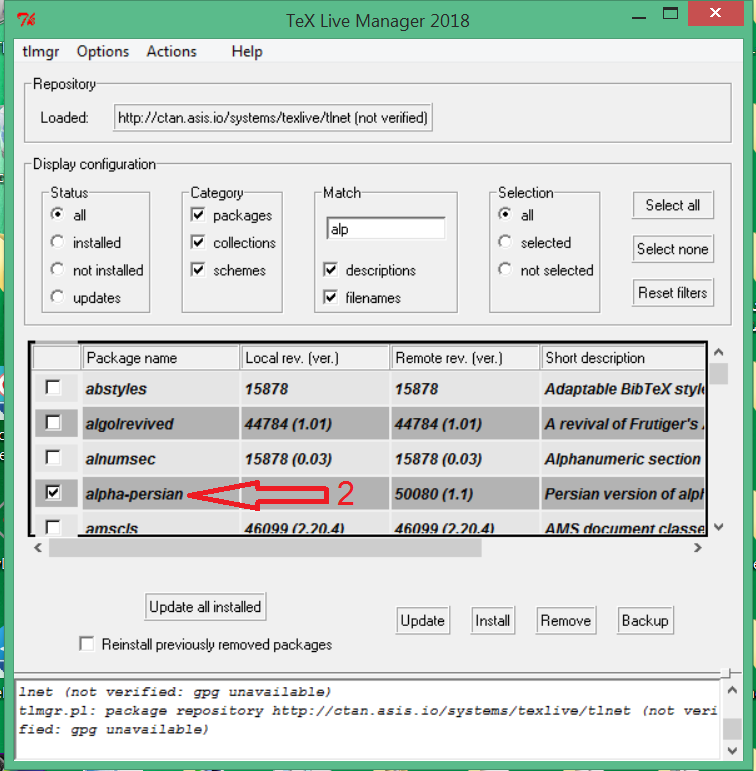756x771 pixels.
Task: Click the Install button
Action: [492, 621]
